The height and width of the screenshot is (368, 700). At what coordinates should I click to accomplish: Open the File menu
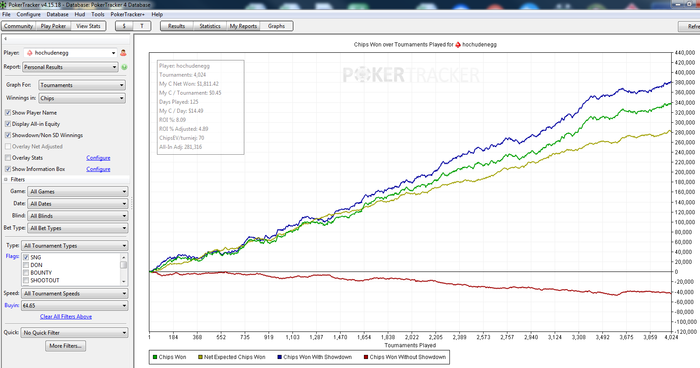(6, 14)
